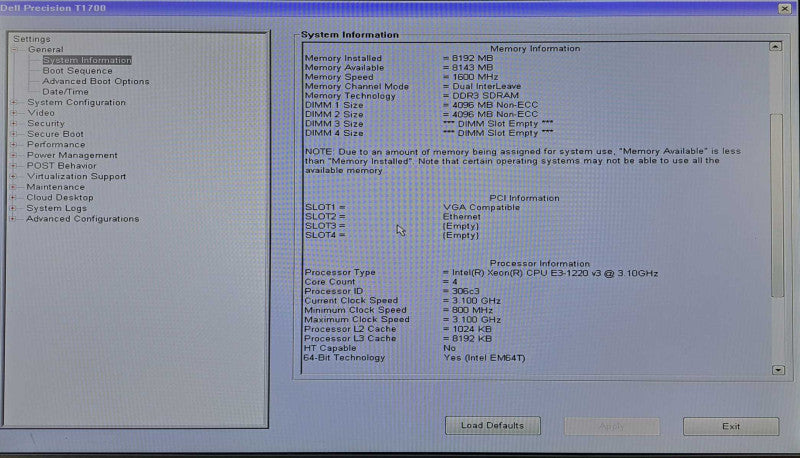800x458 pixels.
Task: Expand the POST Behavior node
Action: coord(14,166)
